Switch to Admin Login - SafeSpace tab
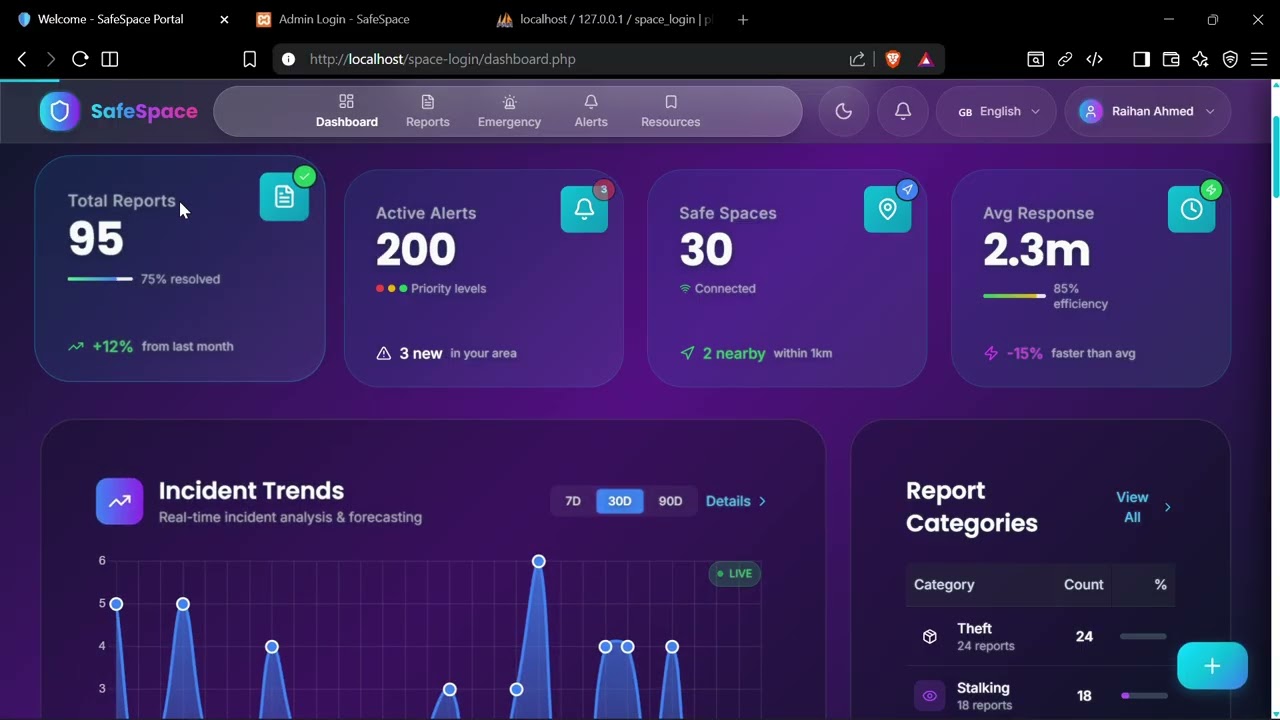The width and height of the screenshot is (1280, 720). [x=345, y=19]
